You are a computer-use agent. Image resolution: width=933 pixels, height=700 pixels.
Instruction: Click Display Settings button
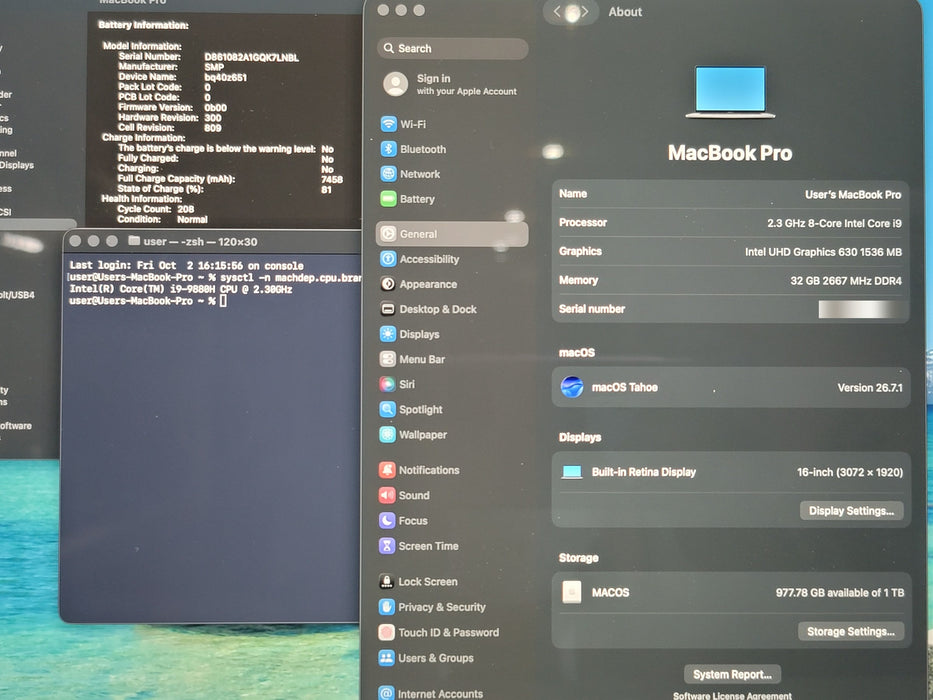851,511
